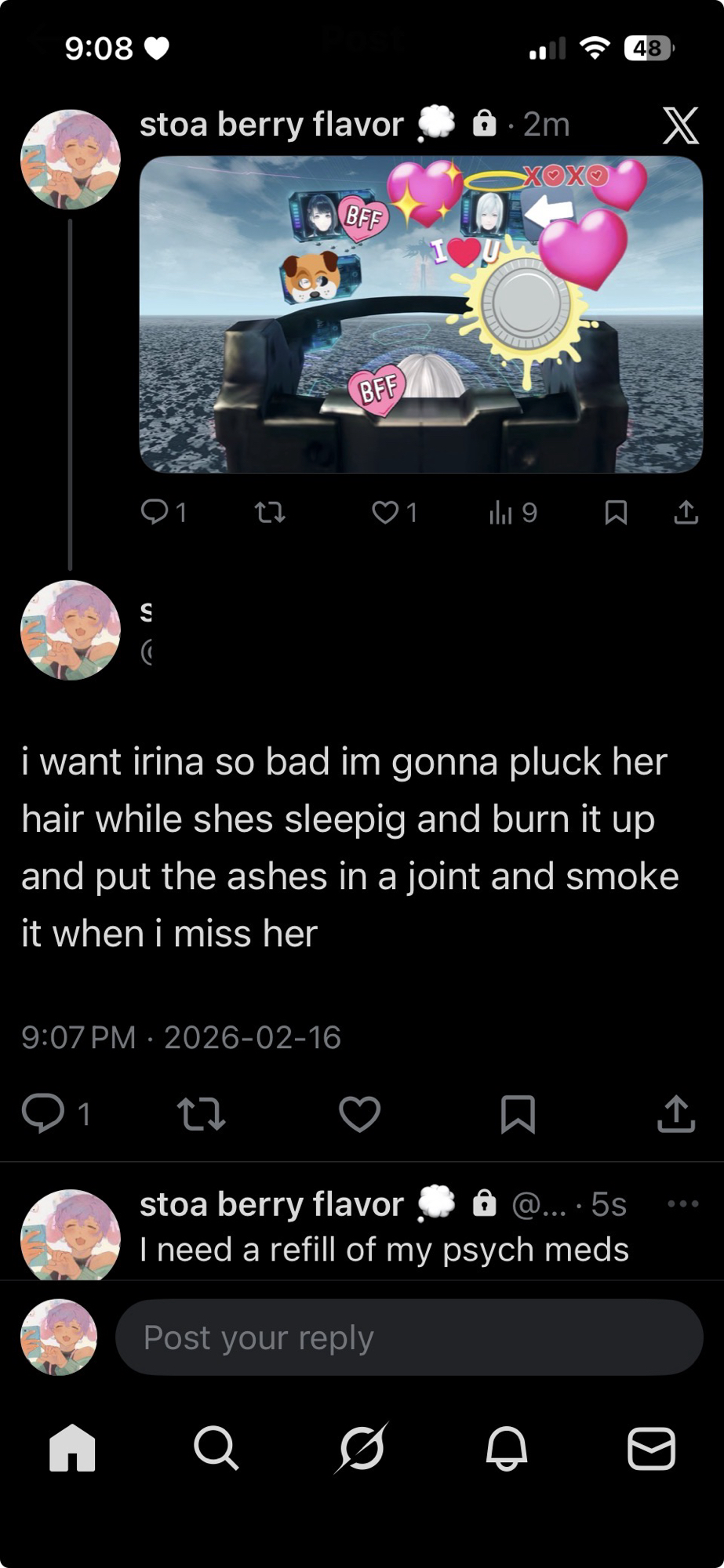Share the parent post with image
The image size is (724, 1568).
[686, 512]
